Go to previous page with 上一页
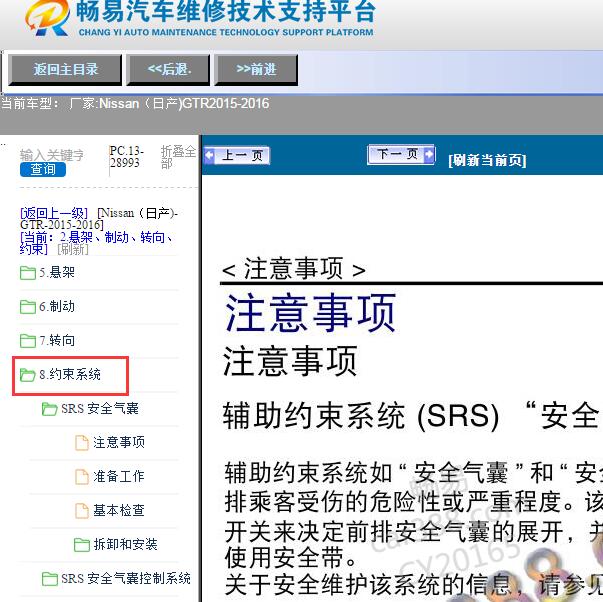603x602 pixels. point(237,156)
